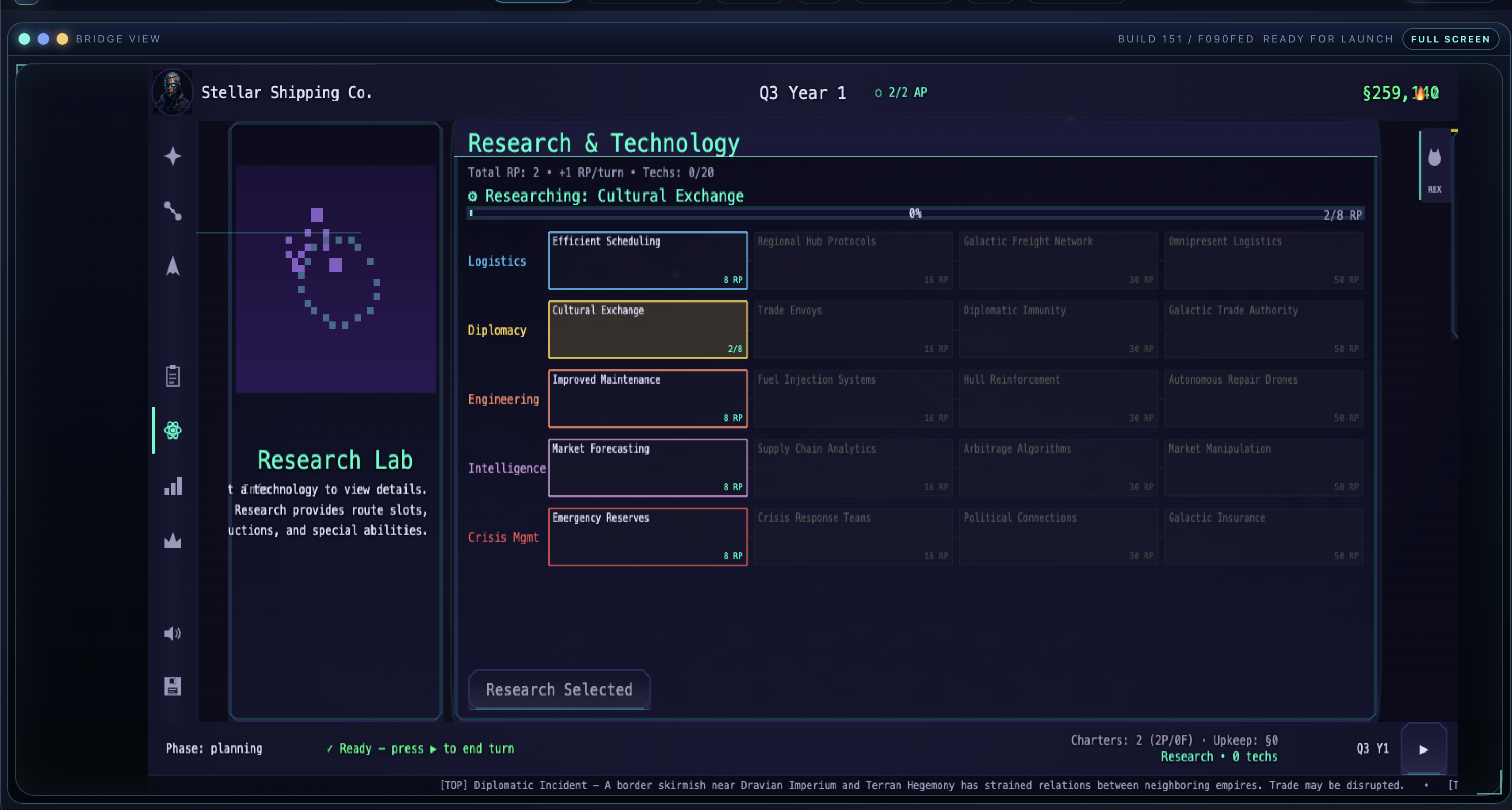
Task: Click the Ready to end turn message
Action: click(x=420, y=749)
